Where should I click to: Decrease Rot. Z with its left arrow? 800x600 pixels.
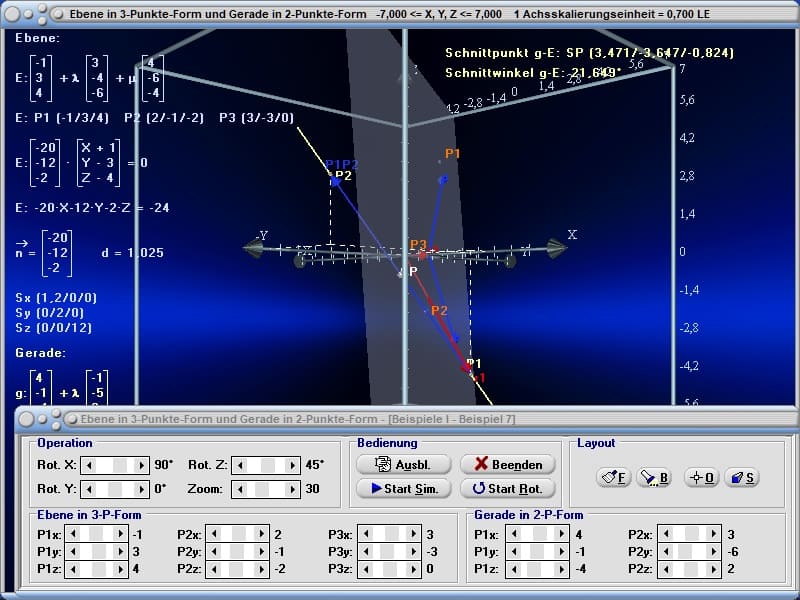click(240, 465)
